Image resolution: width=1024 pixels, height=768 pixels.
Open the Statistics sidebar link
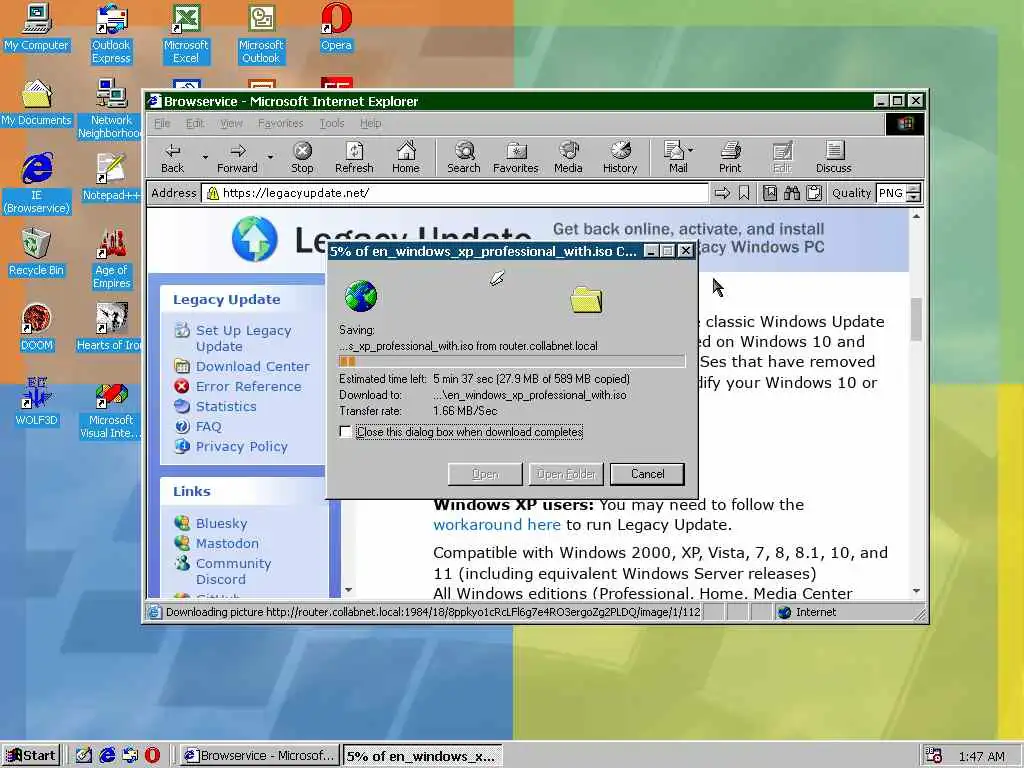(226, 406)
